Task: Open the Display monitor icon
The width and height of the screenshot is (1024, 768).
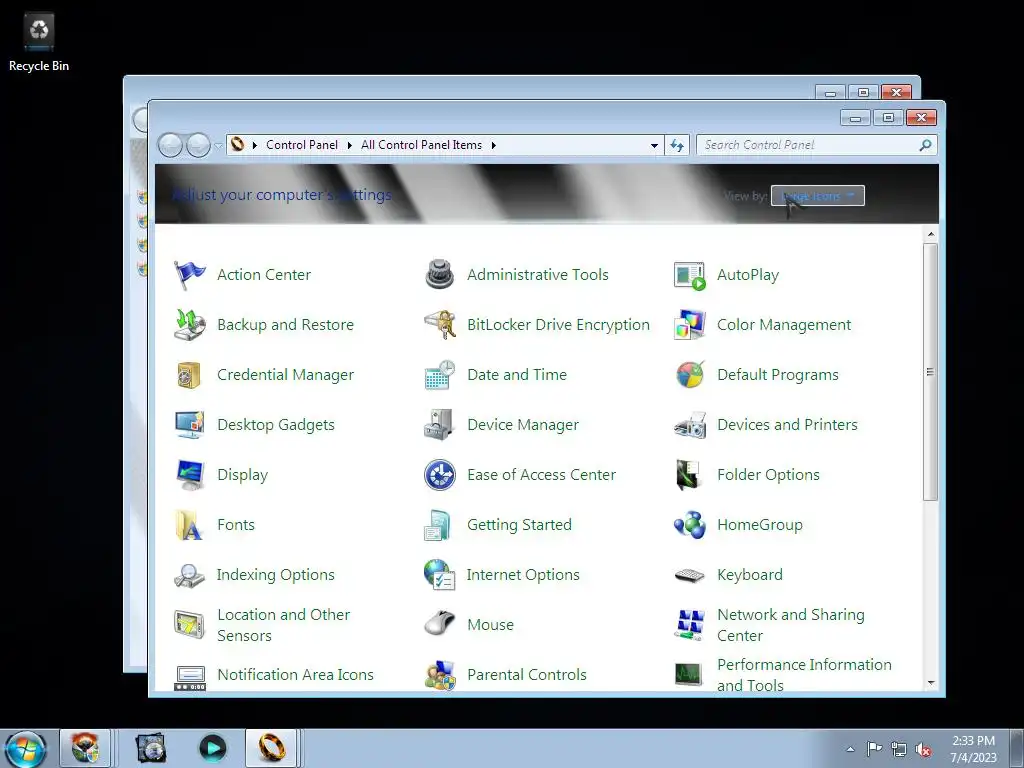Action: (x=189, y=475)
